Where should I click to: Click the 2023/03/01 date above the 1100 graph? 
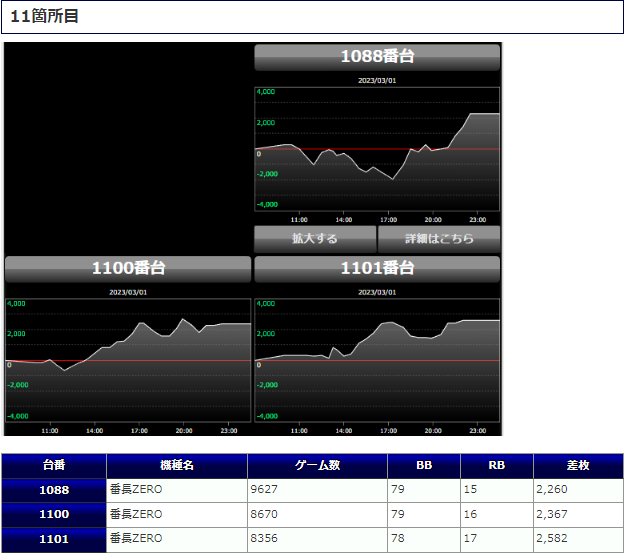point(128,293)
